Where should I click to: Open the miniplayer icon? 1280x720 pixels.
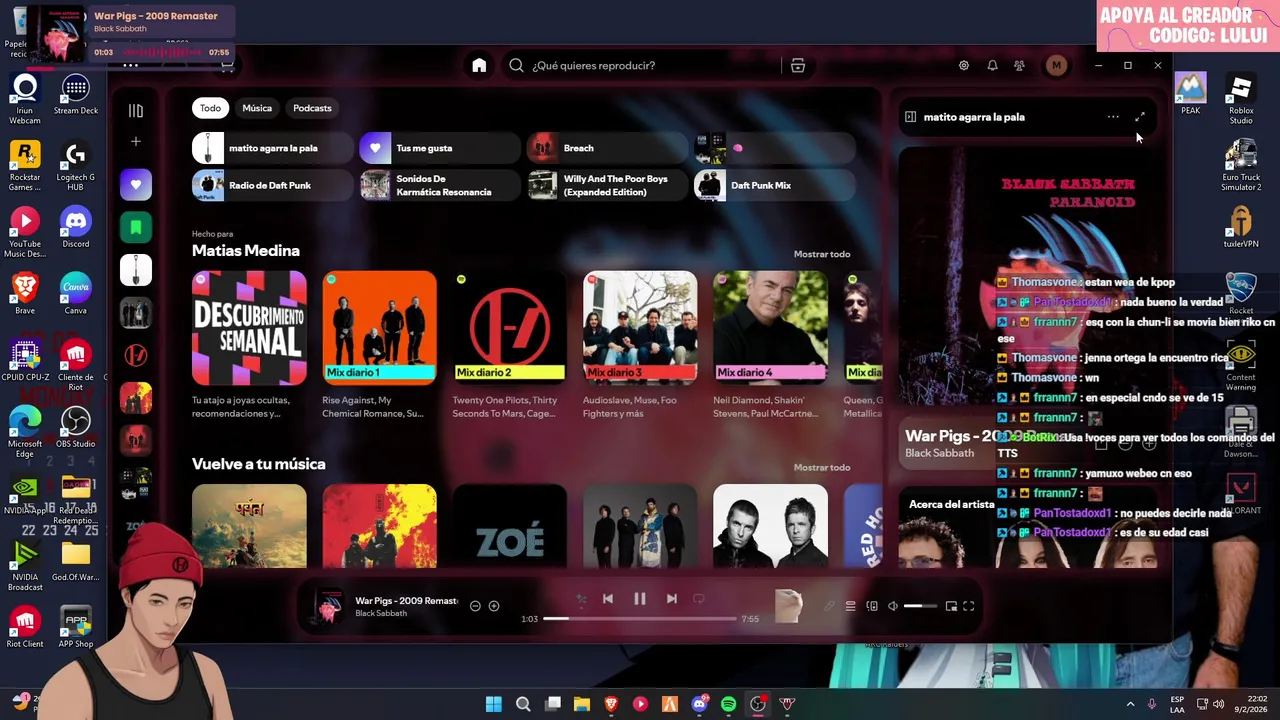coord(951,606)
